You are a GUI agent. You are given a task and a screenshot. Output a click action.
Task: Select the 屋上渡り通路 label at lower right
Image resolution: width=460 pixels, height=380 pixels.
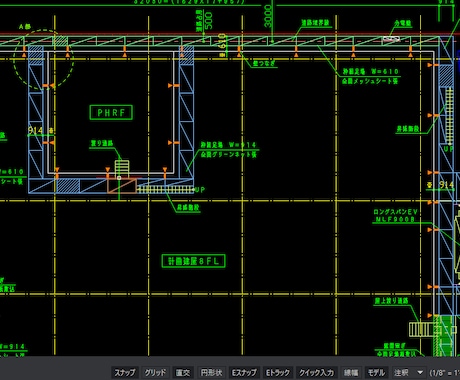(x=391, y=301)
